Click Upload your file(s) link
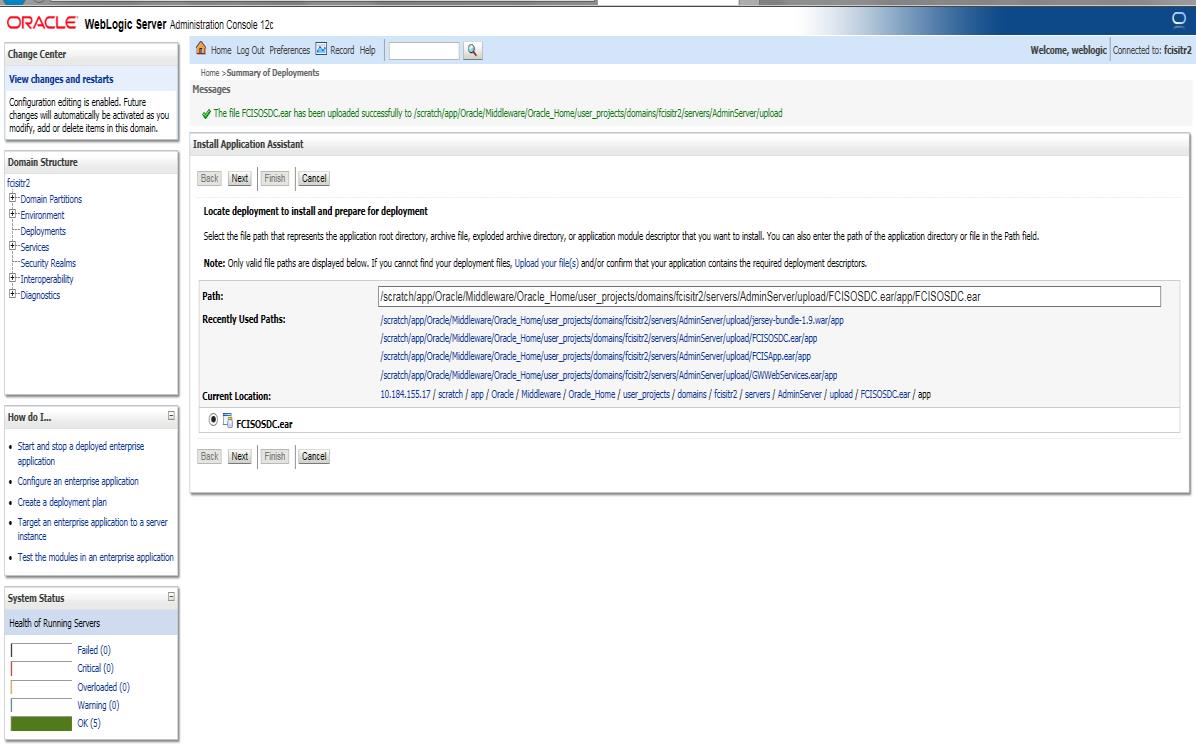The height and width of the screenshot is (746, 1196). 546,263
